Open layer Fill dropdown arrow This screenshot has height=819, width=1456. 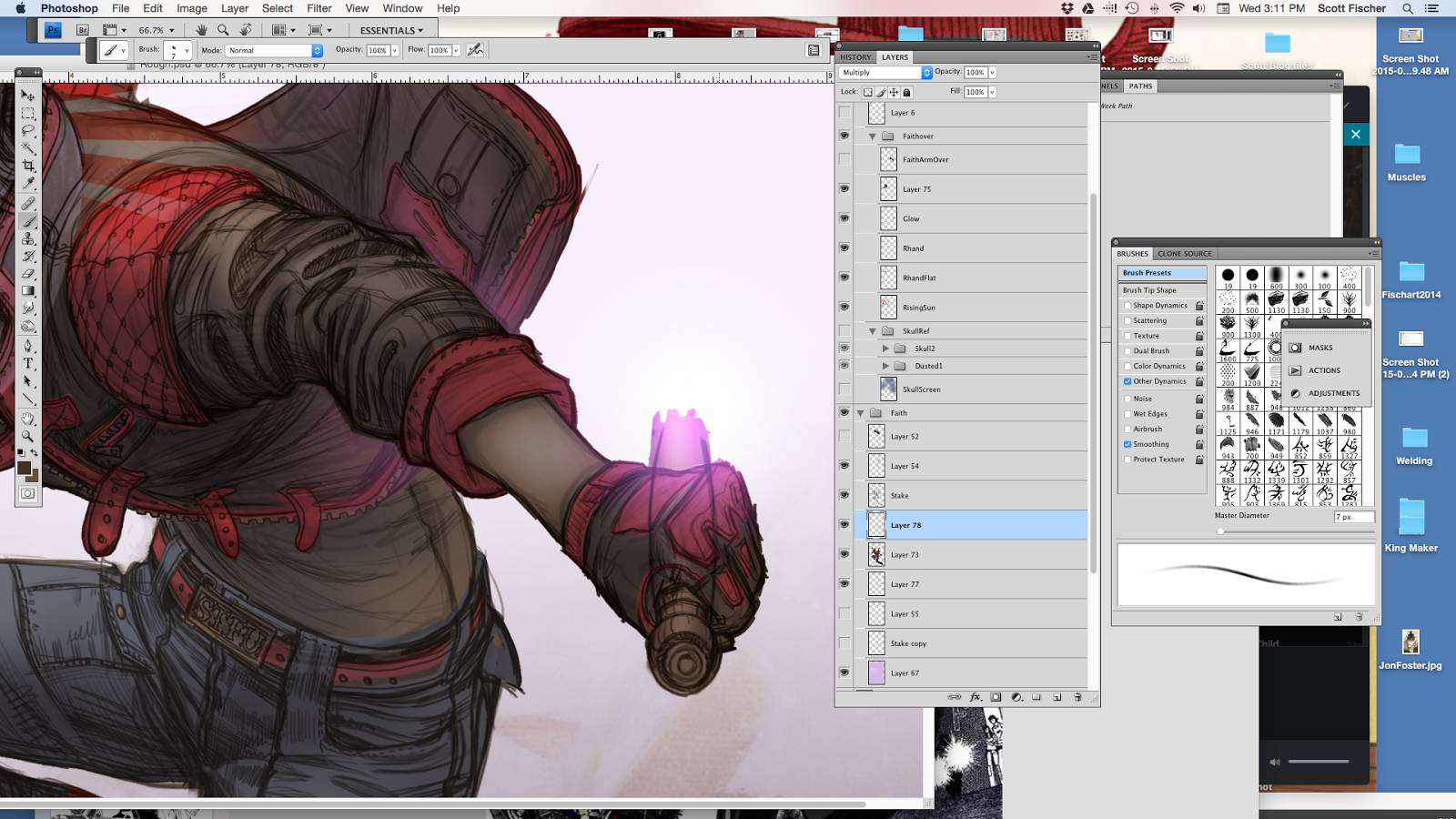tap(992, 92)
